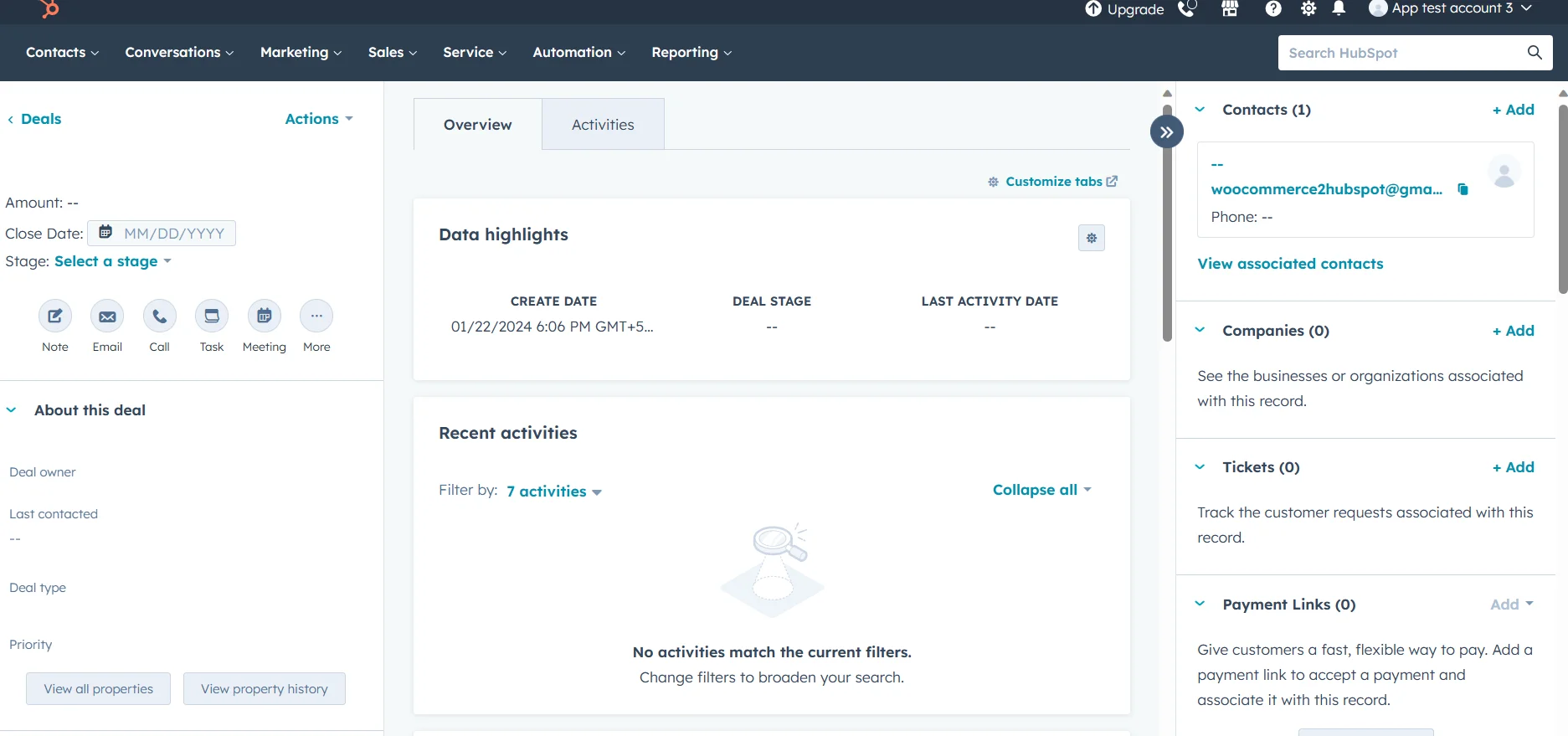Click the Call action icon

(x=160, y=316)
